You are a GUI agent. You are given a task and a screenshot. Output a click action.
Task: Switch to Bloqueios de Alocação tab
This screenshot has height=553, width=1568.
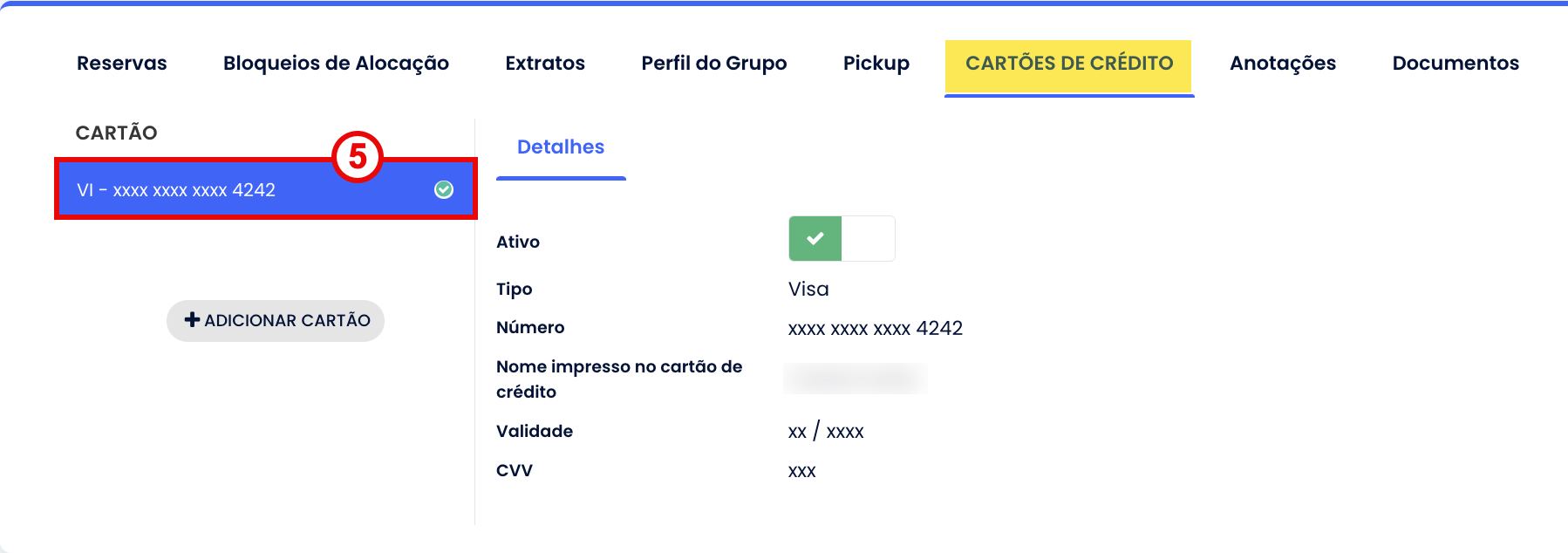336,64
